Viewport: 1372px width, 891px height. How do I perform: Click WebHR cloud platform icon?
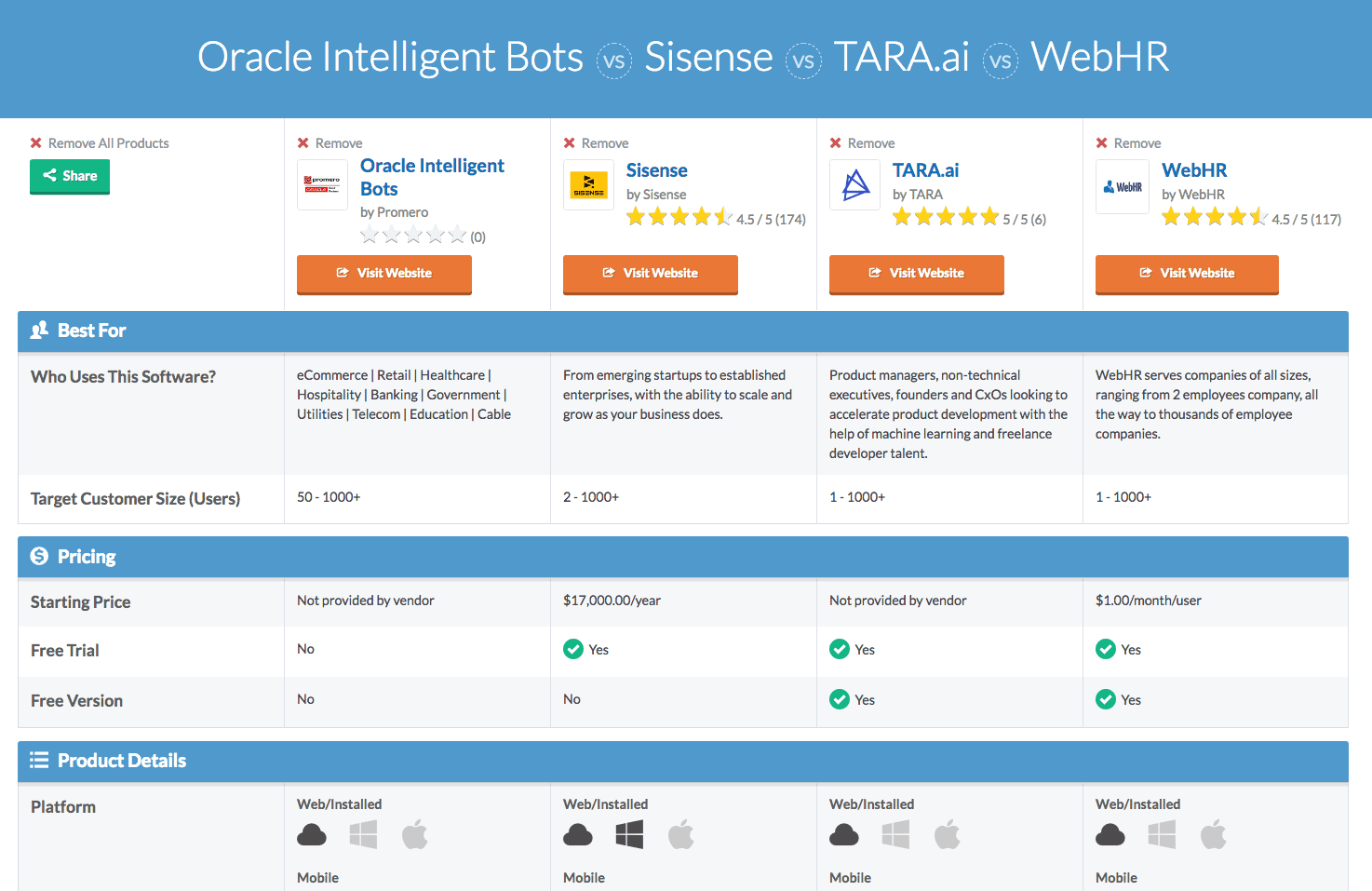(1110, 835)
